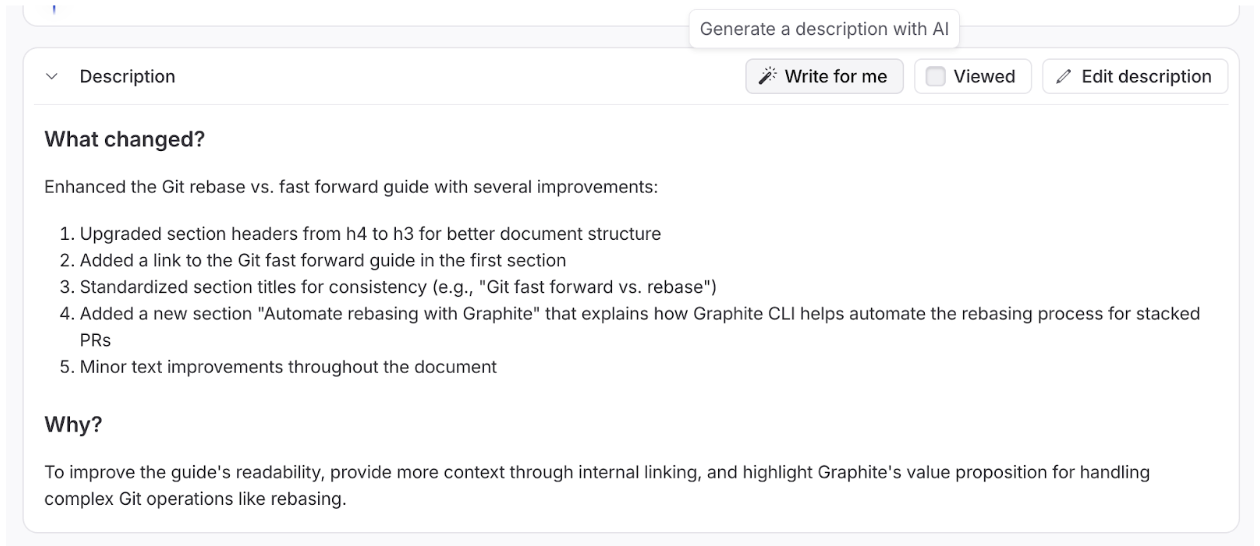The height and width of the screenshot is (546, 1260).
Task: Click the "Description" section title
Action: point(127,77)
